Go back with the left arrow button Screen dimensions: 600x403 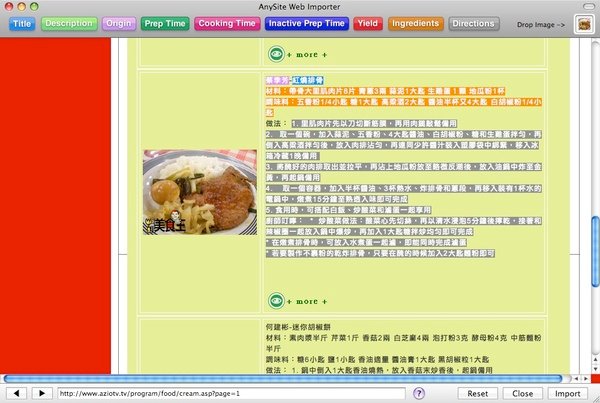(16, 393)
